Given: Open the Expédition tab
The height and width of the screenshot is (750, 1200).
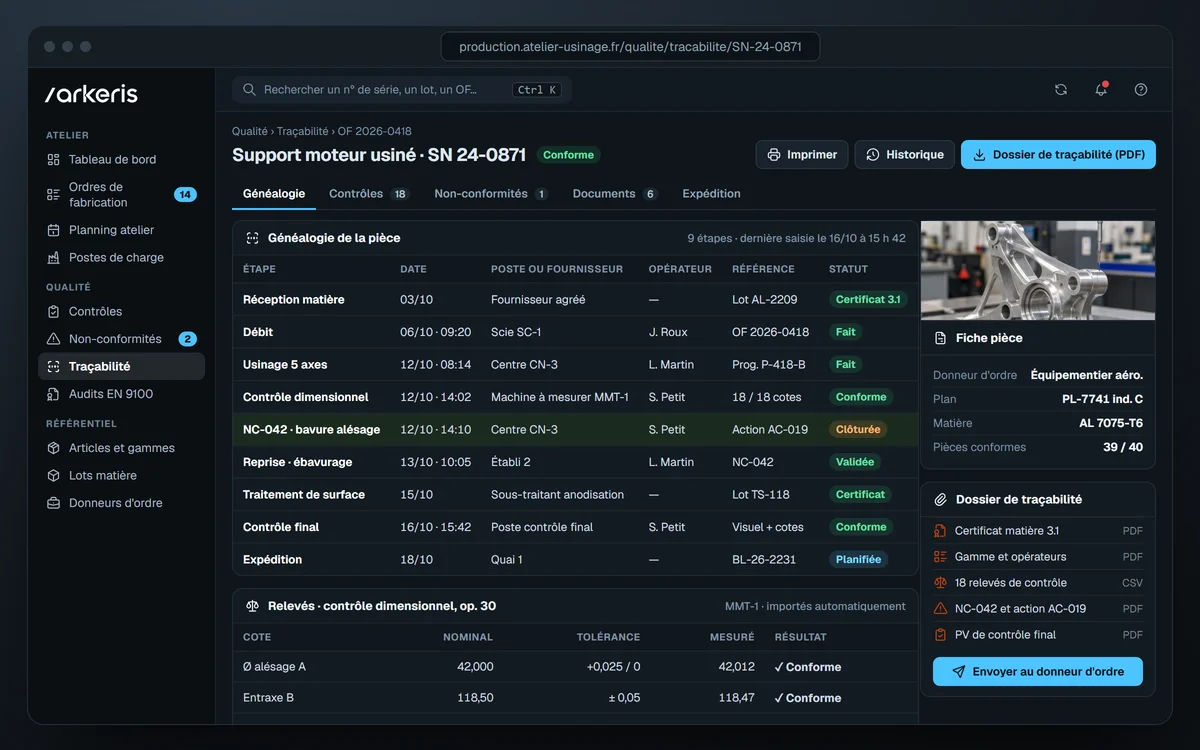Looking at the screenshot, I should 711,194.
